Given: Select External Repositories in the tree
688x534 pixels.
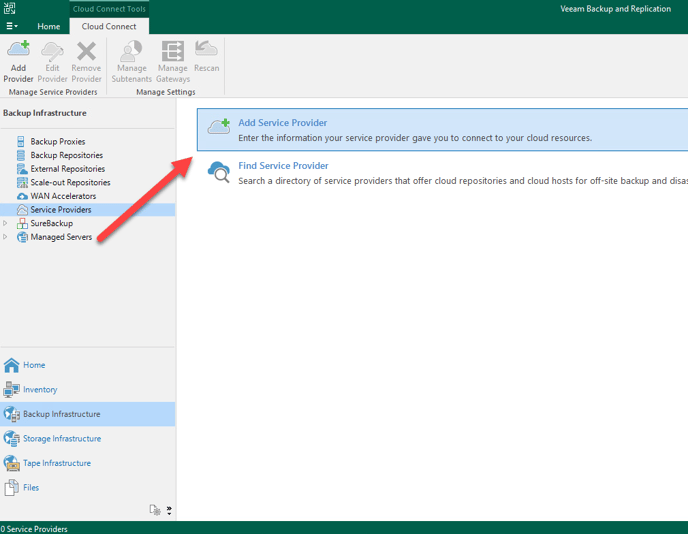Looking at the screenshot, I should [68, 169].
